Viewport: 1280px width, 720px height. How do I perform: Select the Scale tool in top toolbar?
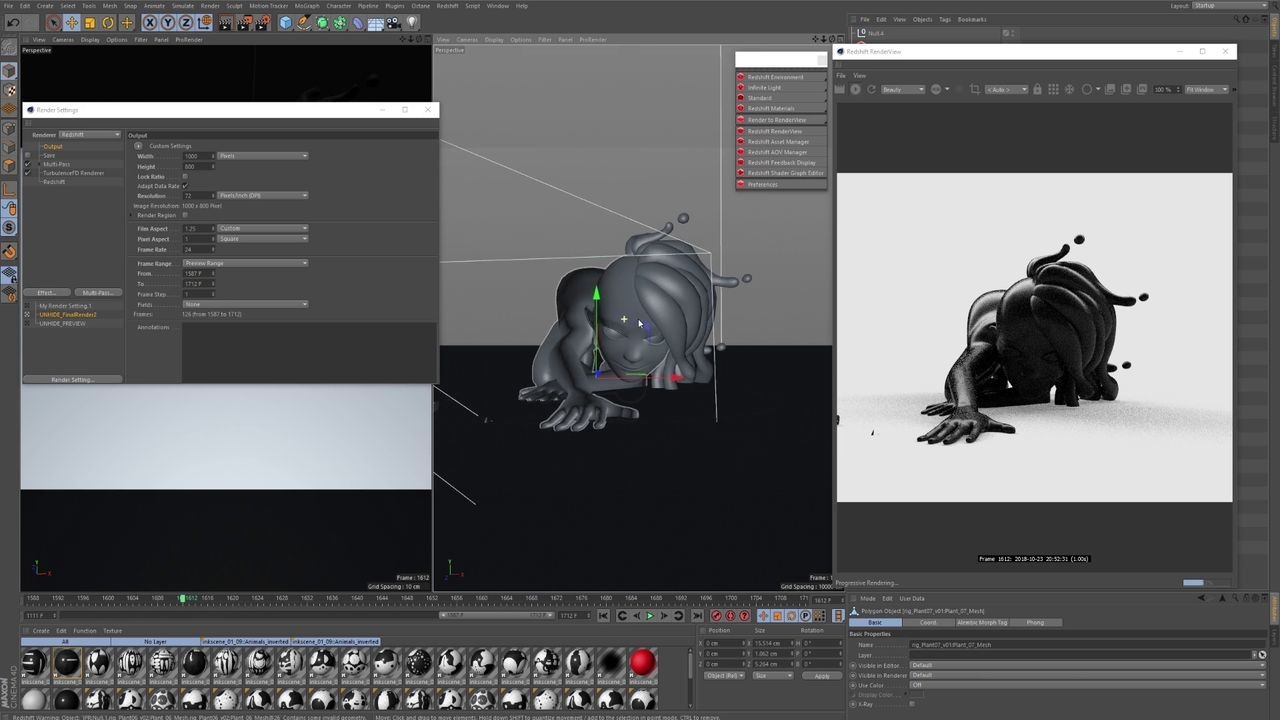point(90,22)
